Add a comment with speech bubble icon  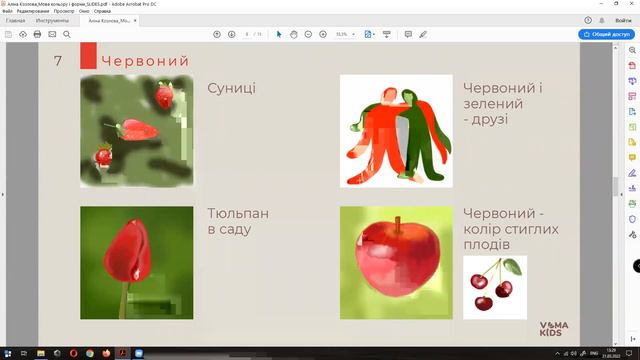[408, 34]
